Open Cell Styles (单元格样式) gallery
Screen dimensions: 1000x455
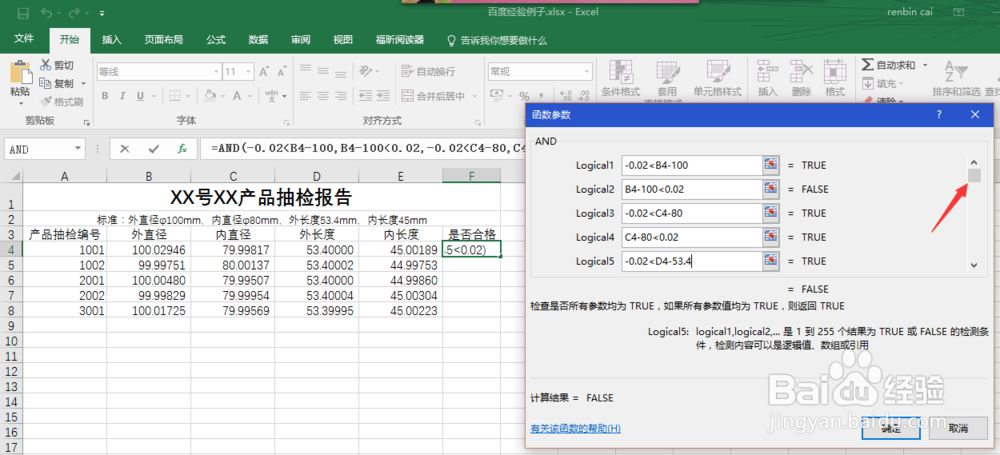[717, 78]
